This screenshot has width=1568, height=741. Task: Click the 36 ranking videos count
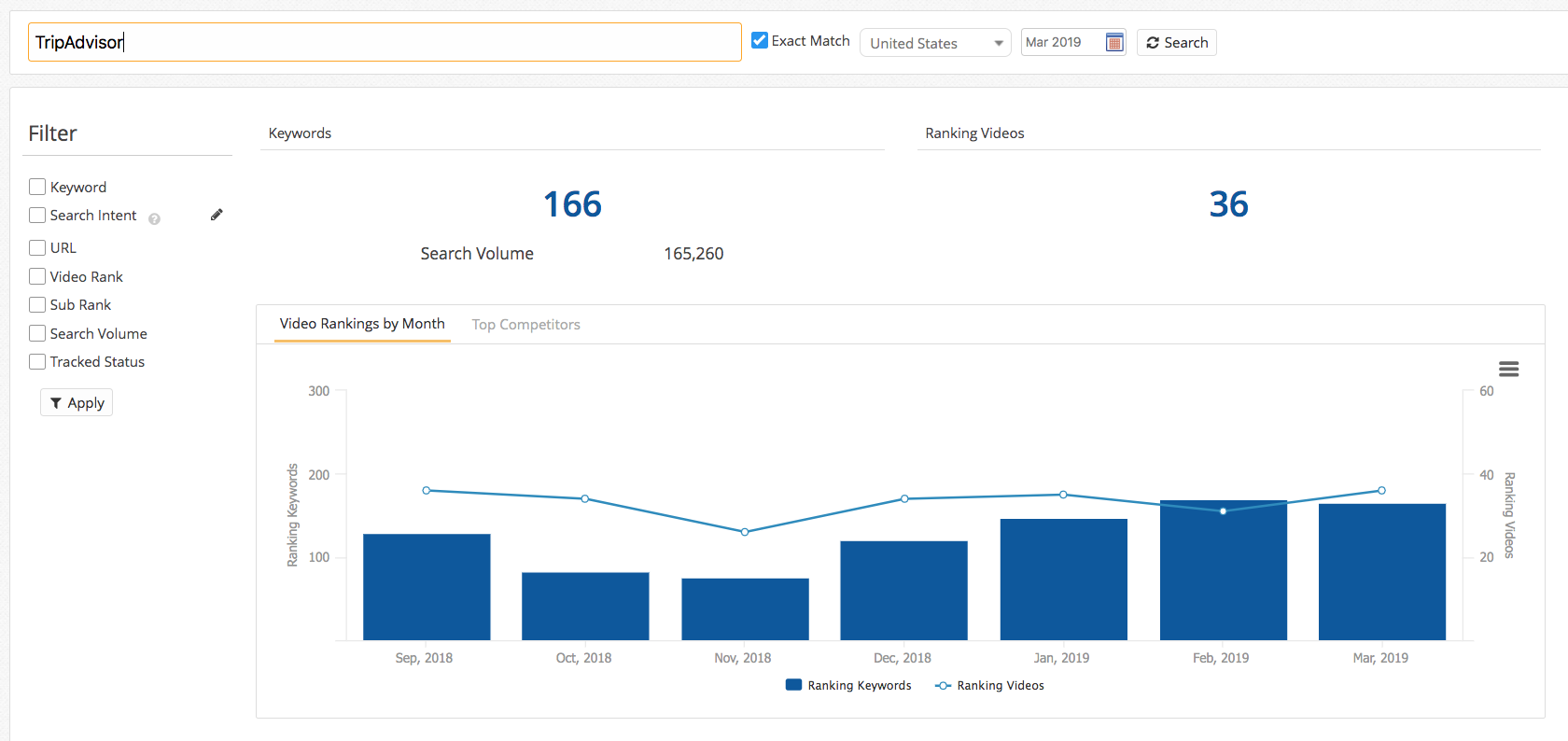pos(1228,204)
